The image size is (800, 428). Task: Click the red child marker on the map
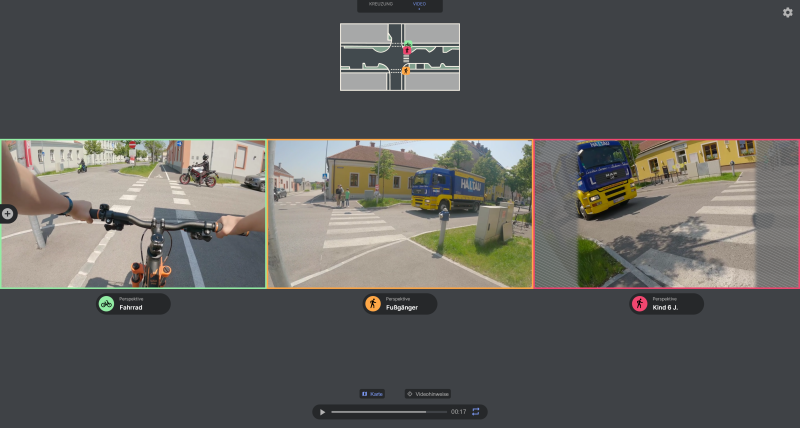(407, 51)
